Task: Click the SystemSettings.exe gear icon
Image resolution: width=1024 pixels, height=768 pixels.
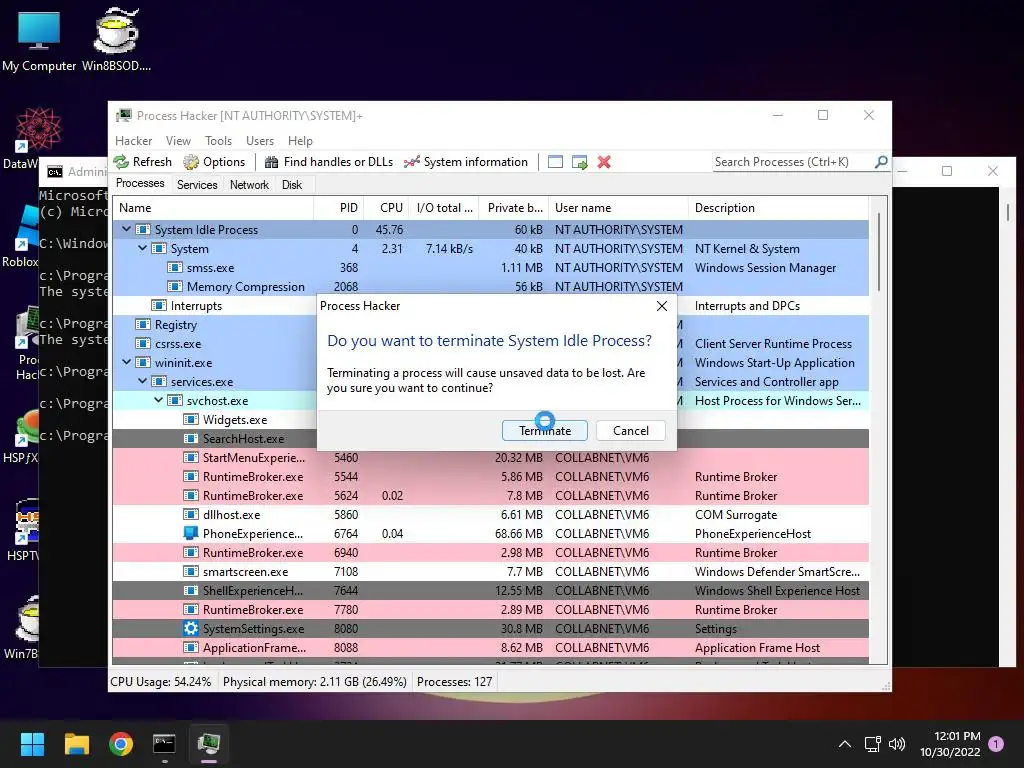Action: (191, 628)
